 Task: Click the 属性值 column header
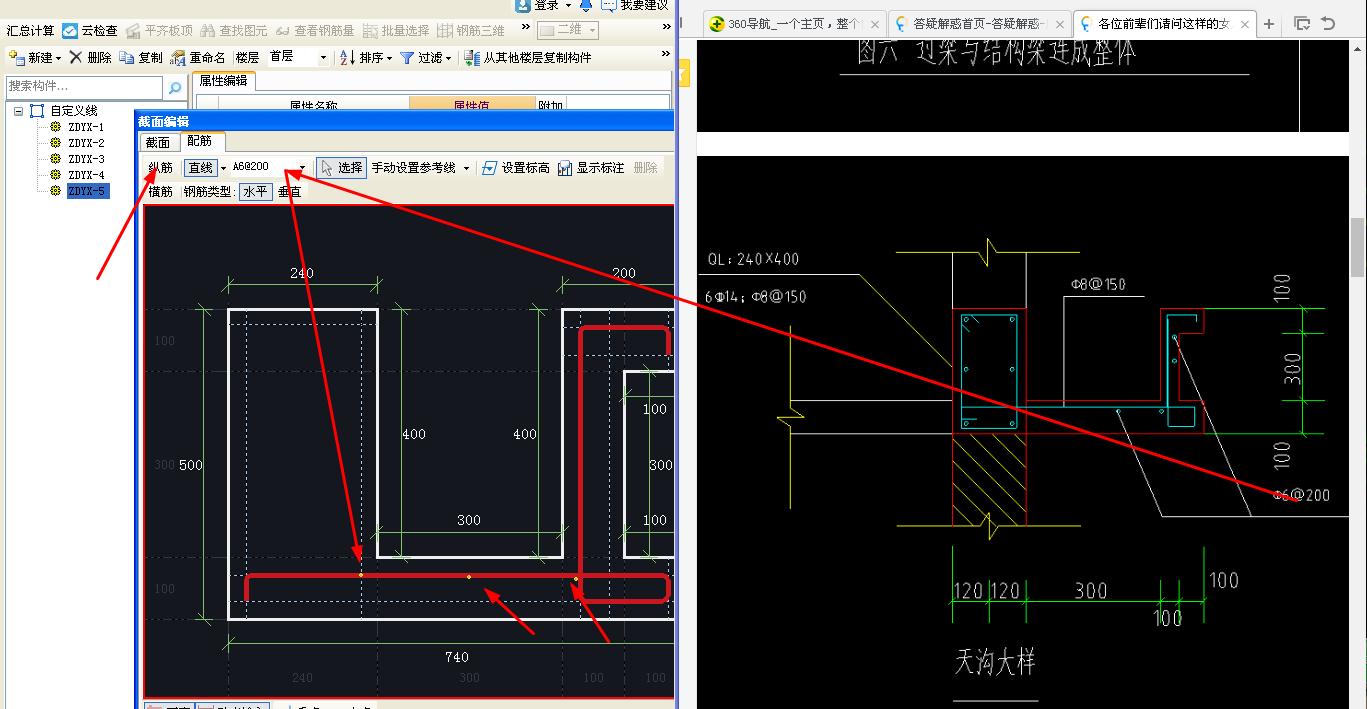click(472, 104)
